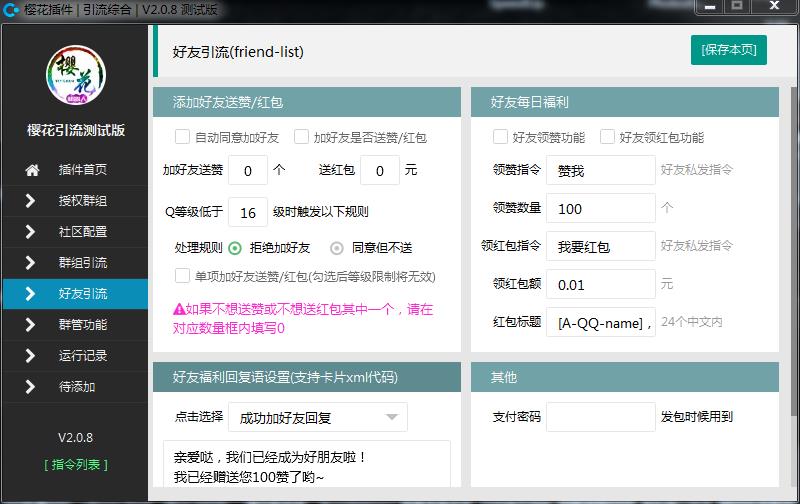This screenshot has width=800, height=504.
Task: Select the 好友引流 menu item
Action: [76, 294]
